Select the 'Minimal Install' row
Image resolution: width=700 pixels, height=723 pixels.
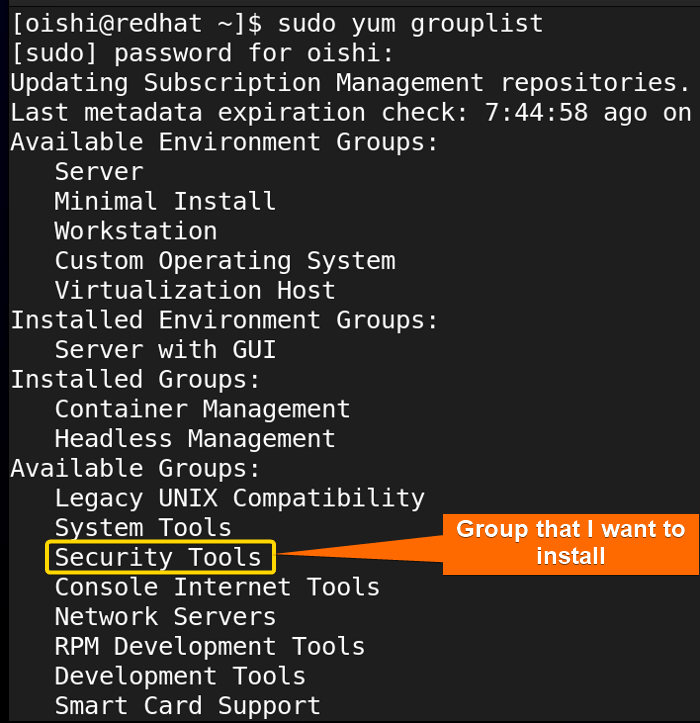[165, 201]
